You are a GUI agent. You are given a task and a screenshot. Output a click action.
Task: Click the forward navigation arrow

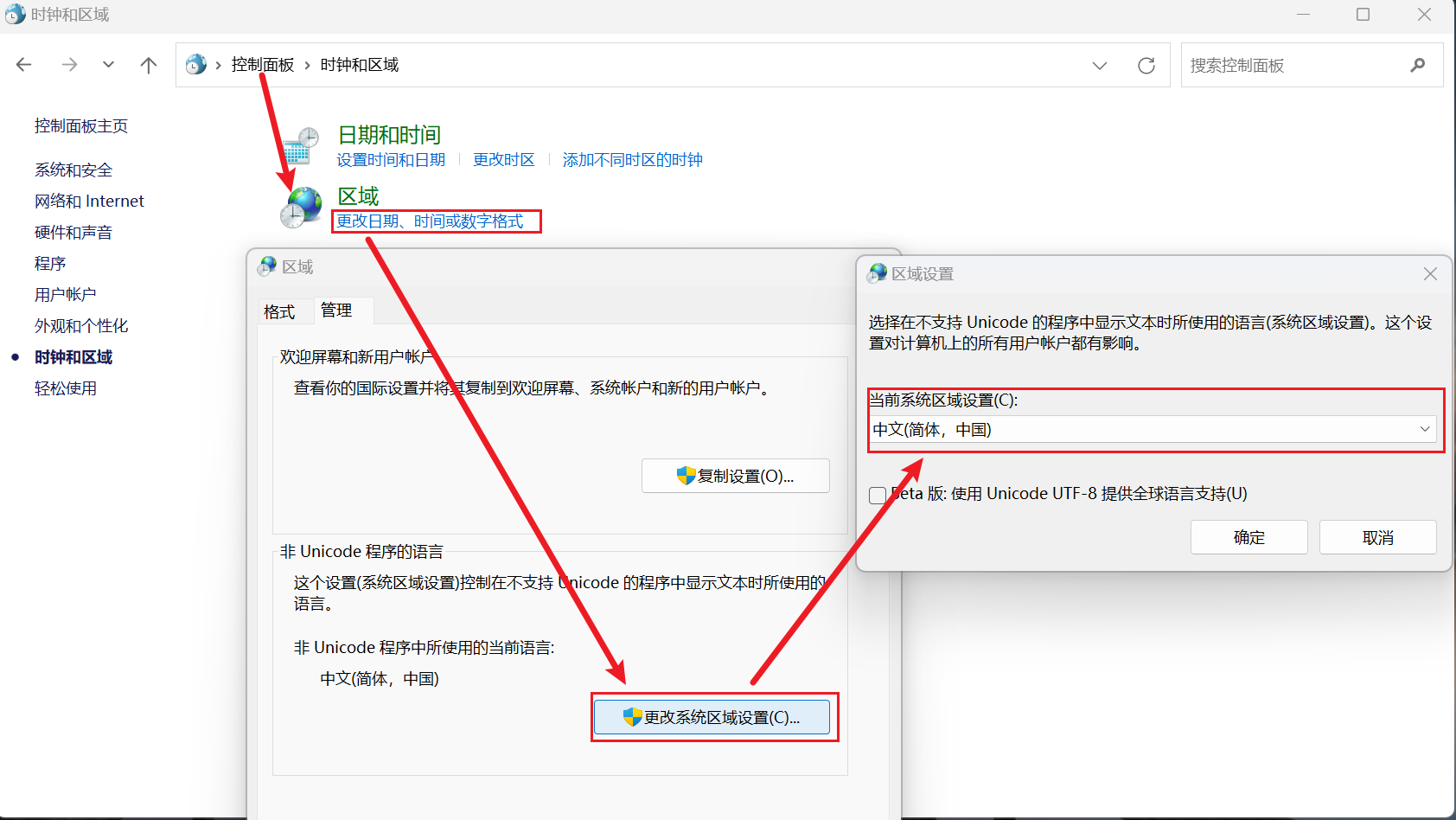coord(69,65)
